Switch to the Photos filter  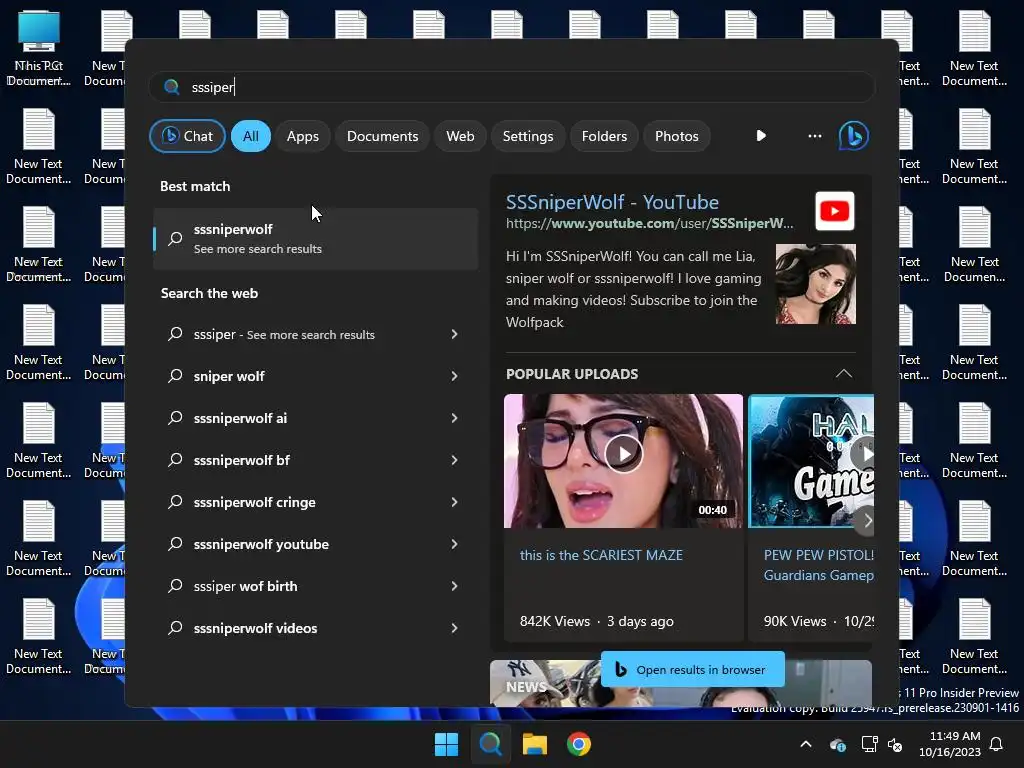pos(677,136)
